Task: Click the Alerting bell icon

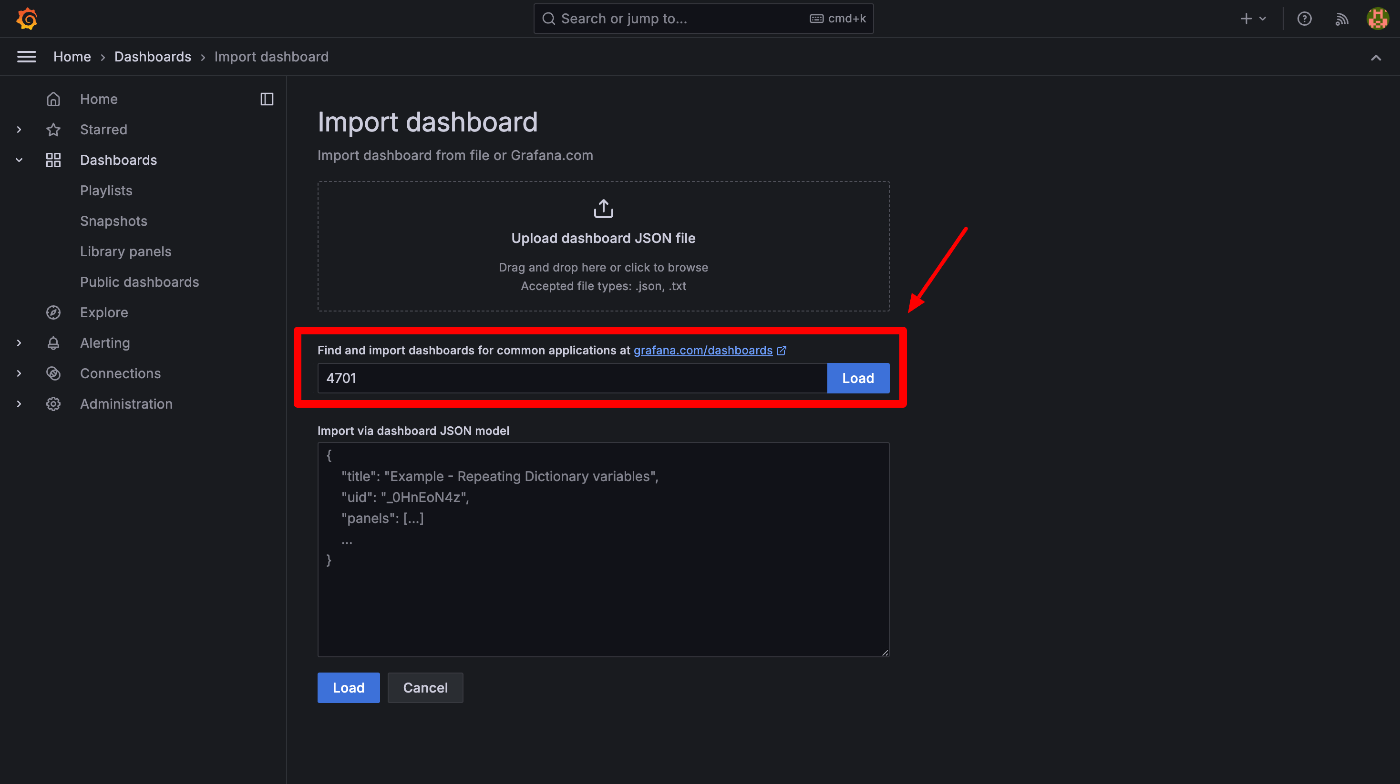Action: [x=54, y=343]
